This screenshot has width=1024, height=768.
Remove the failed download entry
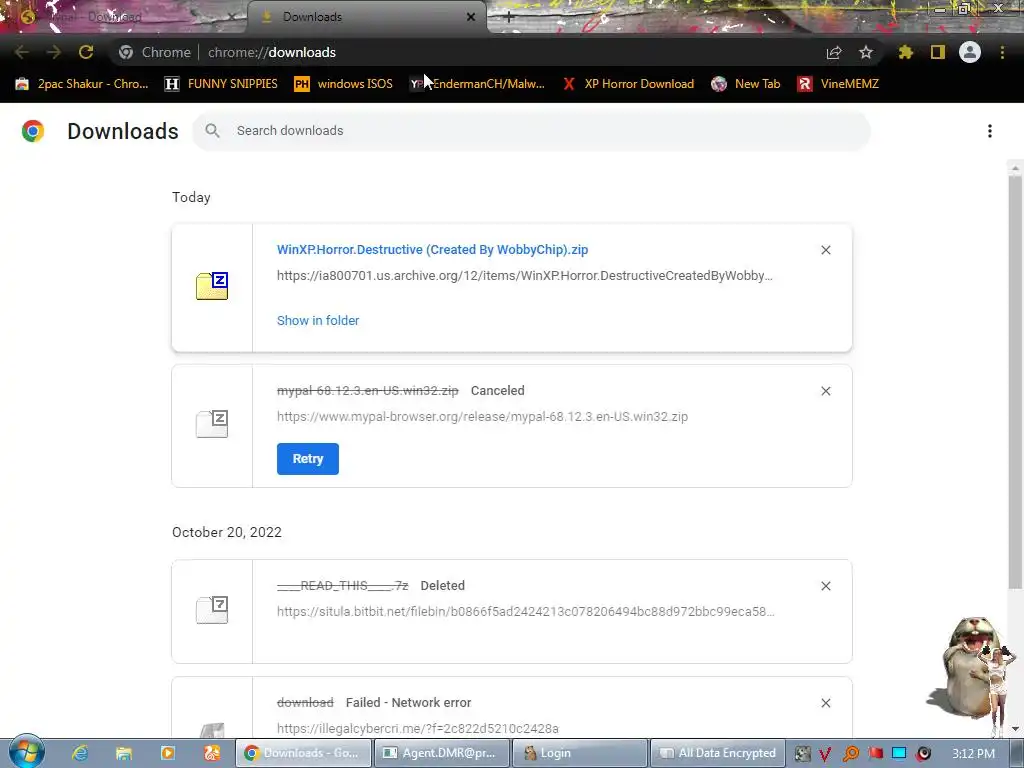point(825,703)
